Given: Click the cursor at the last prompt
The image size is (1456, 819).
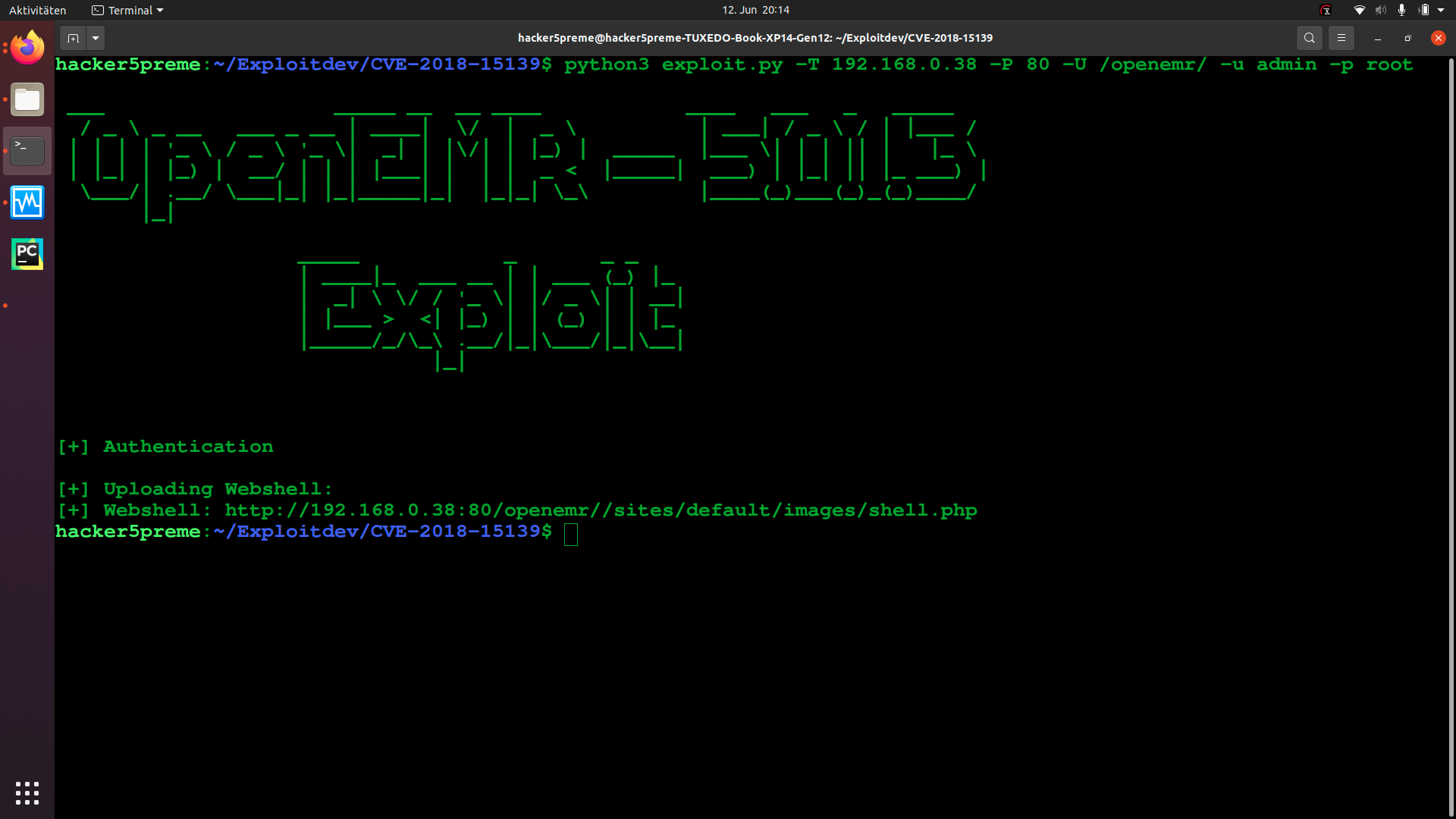Looking at the screenshot, I should 571,534.
